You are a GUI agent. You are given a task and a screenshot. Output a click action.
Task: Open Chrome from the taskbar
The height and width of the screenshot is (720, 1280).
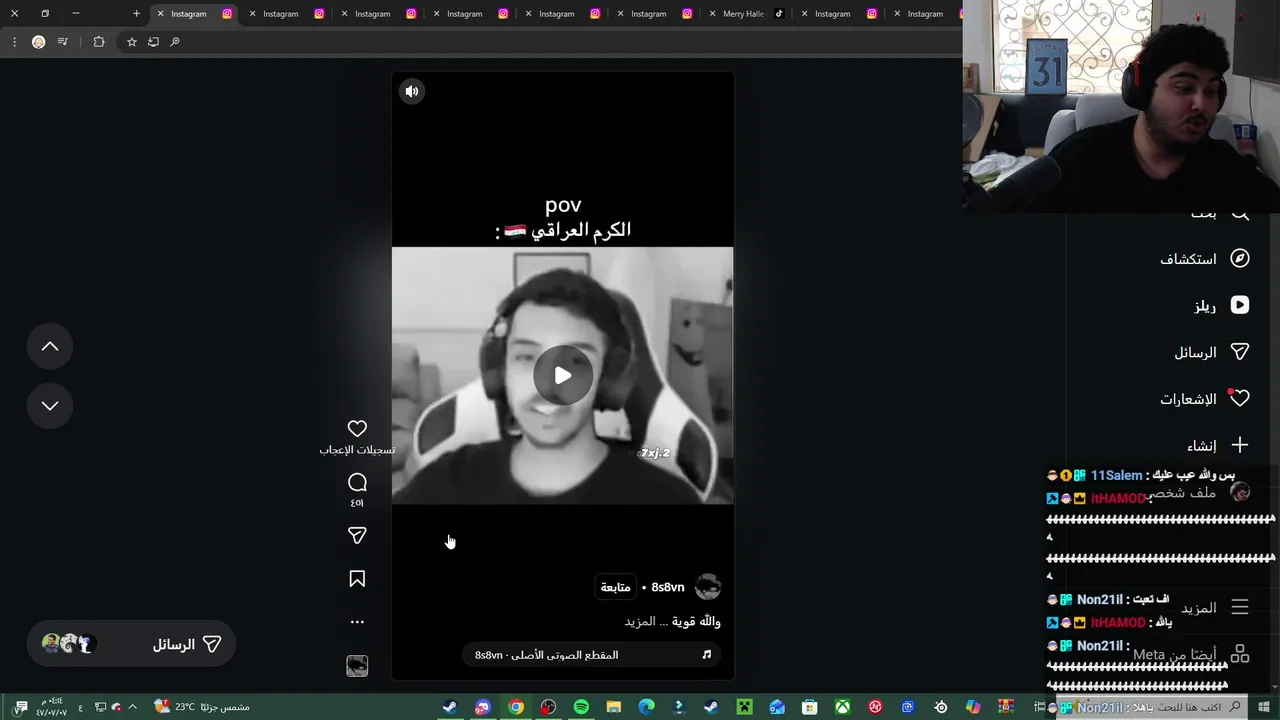(516, 707)
